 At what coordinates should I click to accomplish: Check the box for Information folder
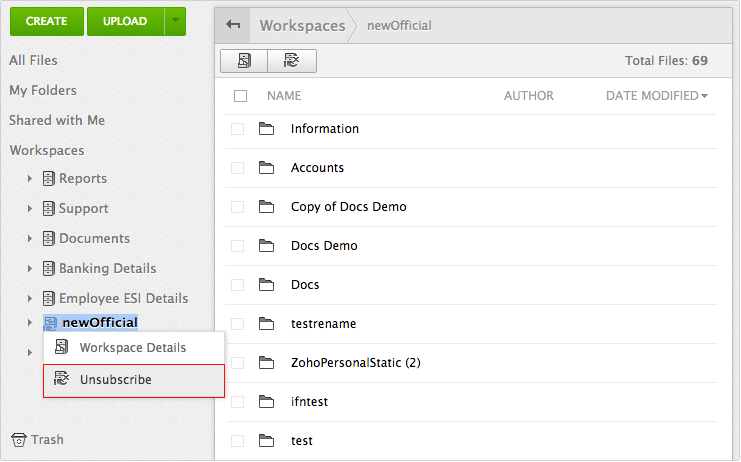point(237,129)
